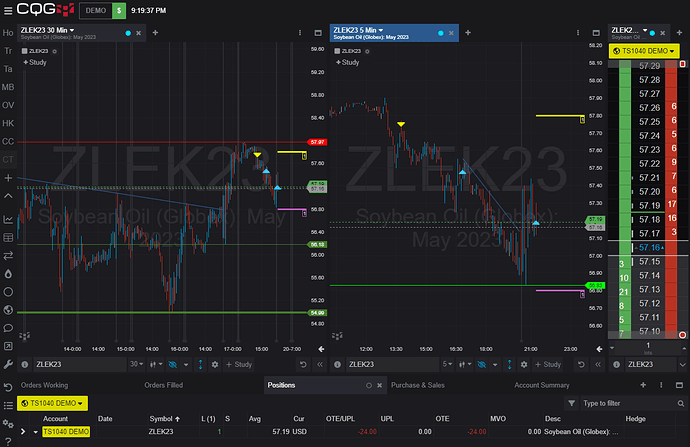Add a Study to the 5 Min chart
The image size is (690, 447).
click(x=348, y=62)
